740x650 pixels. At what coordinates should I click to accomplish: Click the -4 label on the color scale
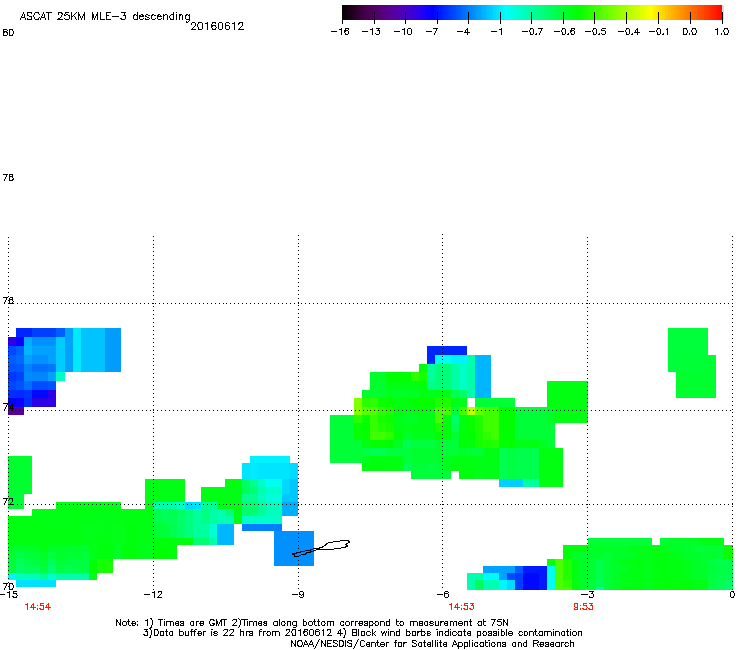pos(463,32)
